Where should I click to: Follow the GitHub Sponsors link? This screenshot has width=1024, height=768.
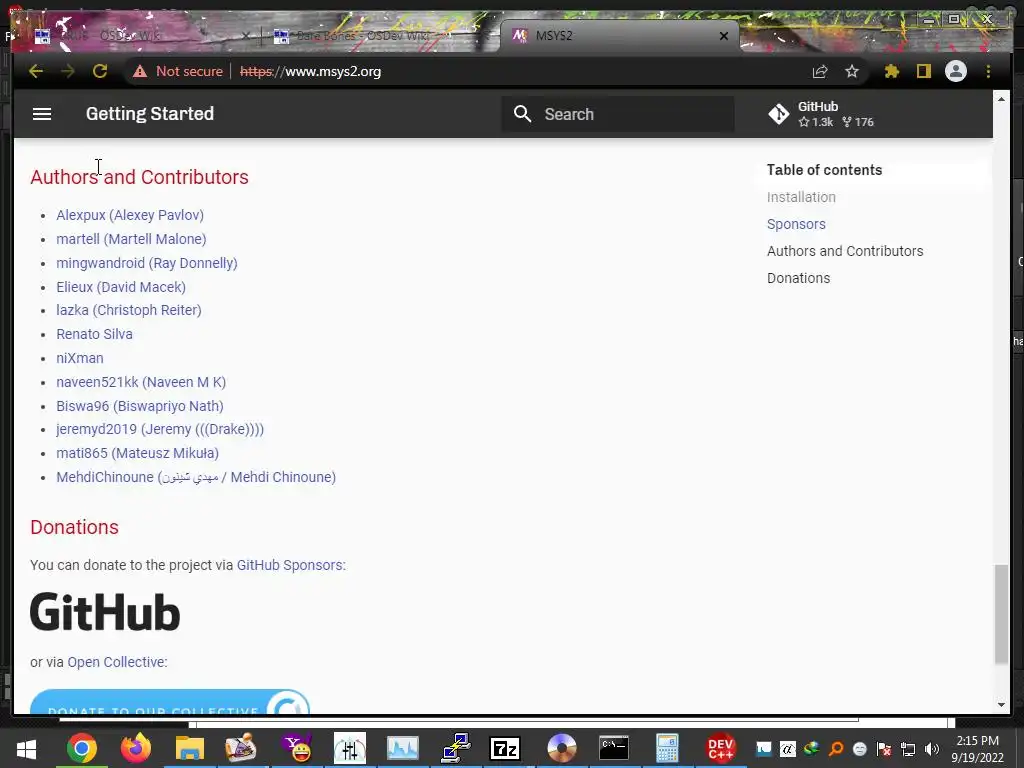tap(289, 566)
